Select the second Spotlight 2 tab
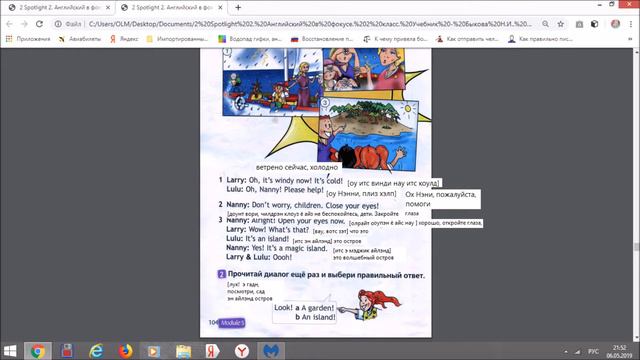This screenshot has height=360, width=640. point(171,7)
